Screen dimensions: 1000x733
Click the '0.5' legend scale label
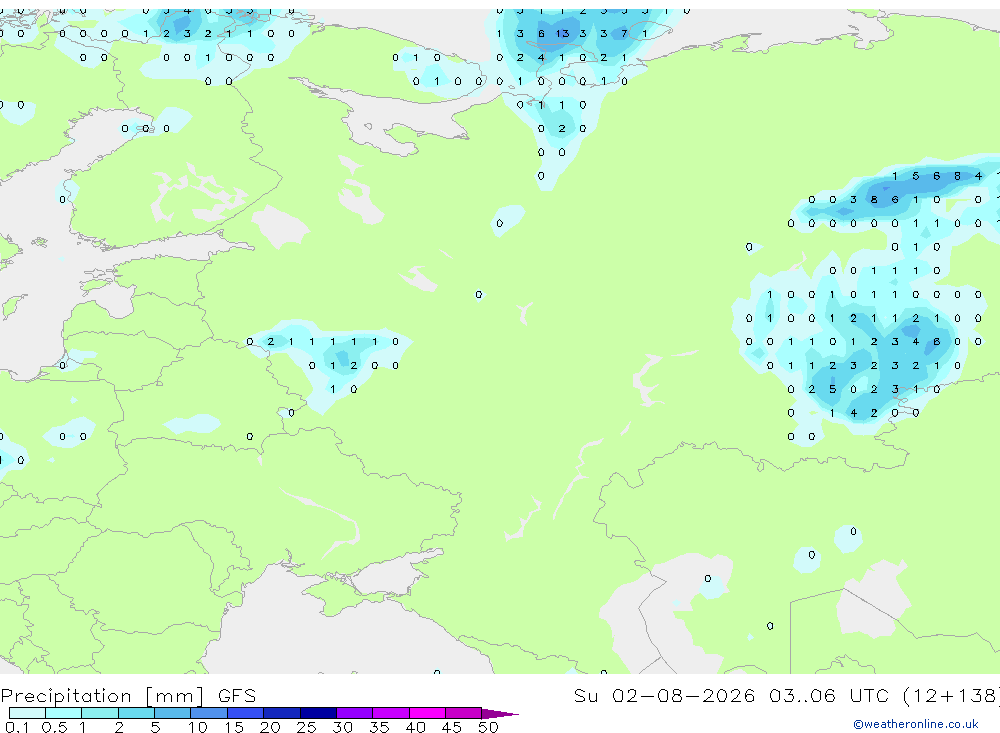[x=54, y=727]
